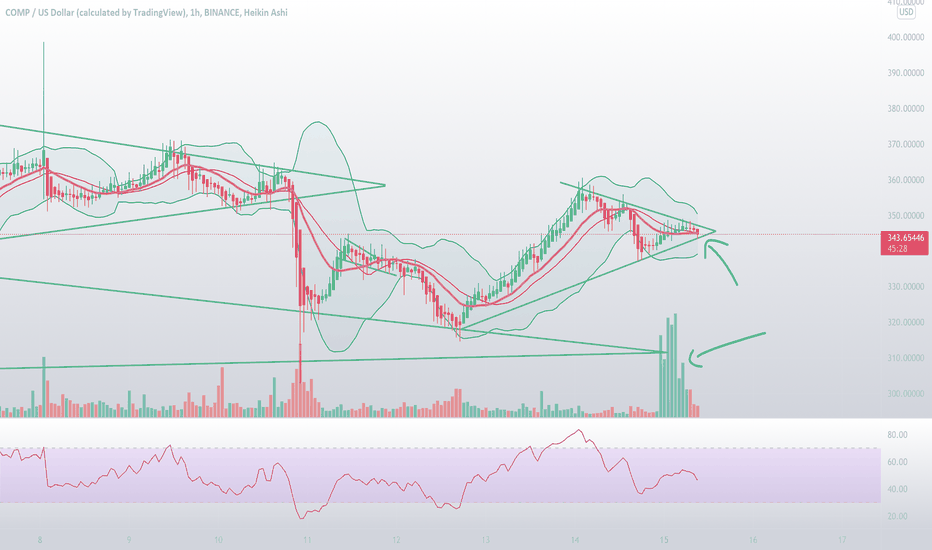Viewport: 932px width, 550px height.
Task: Select date 14 on the time axis
Action: 575,540
